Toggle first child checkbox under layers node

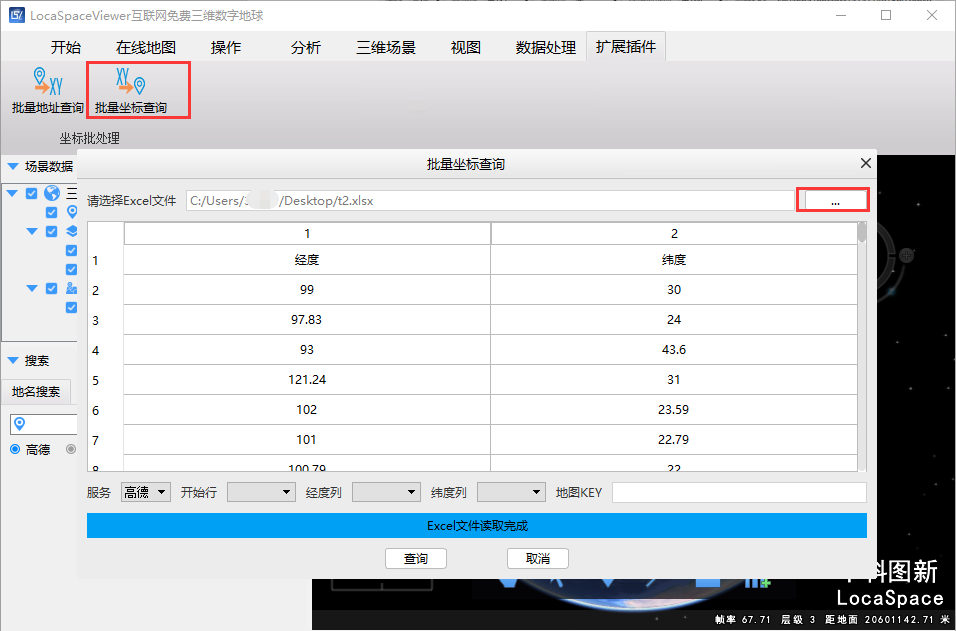pyautogui.click(x=71, y=250)
